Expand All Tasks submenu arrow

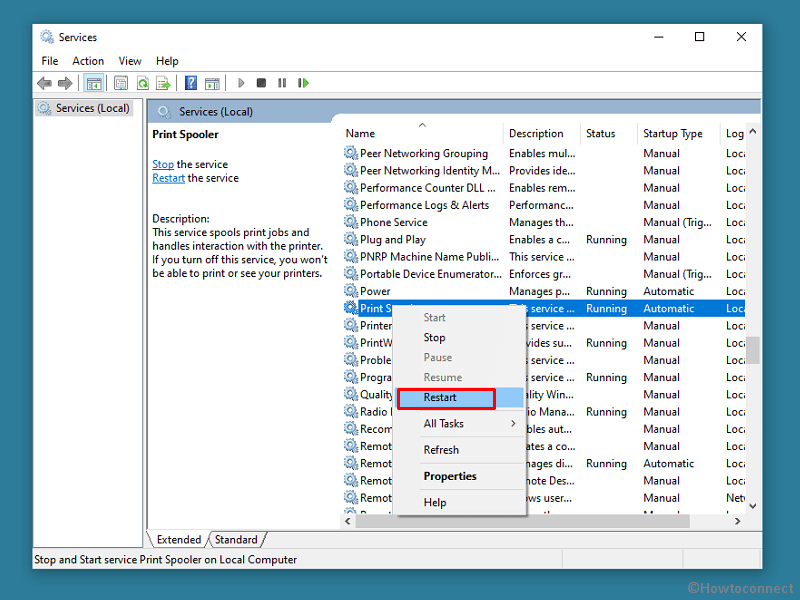pyautogui.click(x=513, y=423)
